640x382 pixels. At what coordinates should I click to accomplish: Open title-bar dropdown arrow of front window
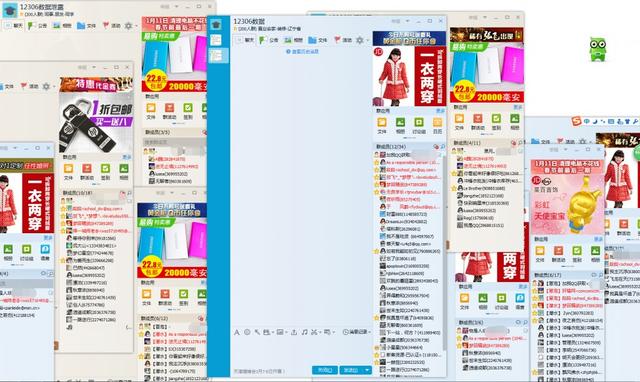coord(407,20)
